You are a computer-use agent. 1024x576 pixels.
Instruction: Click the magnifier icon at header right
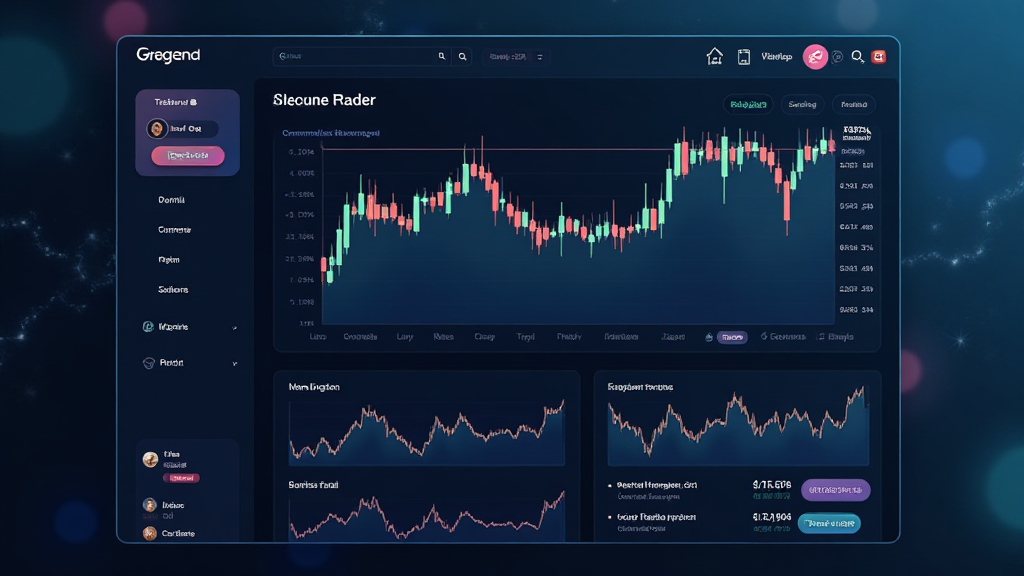[857, 57]
